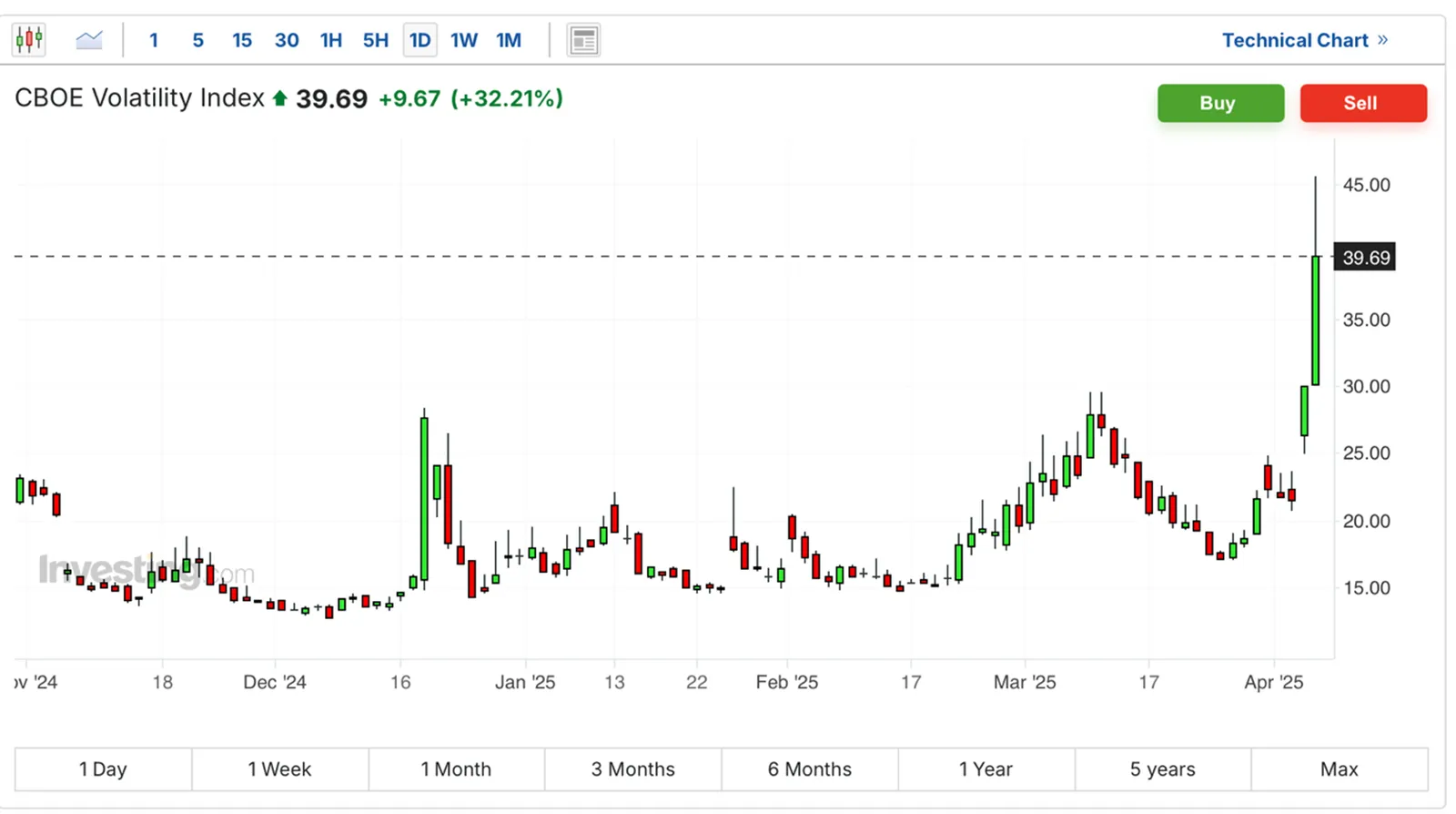Click the 20.00 price axis label
Viewport: 1456px width, 814px height.
coord(1366,521)
